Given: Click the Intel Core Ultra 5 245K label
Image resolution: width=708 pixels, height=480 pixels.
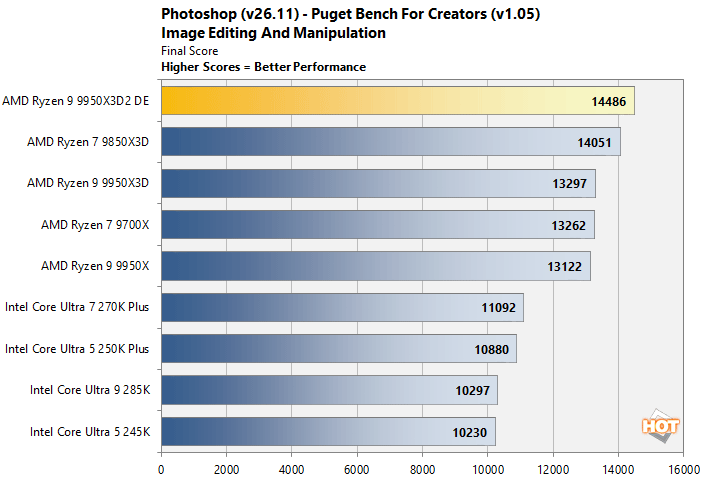Looking at the screenshot, I should click(90, 432).
